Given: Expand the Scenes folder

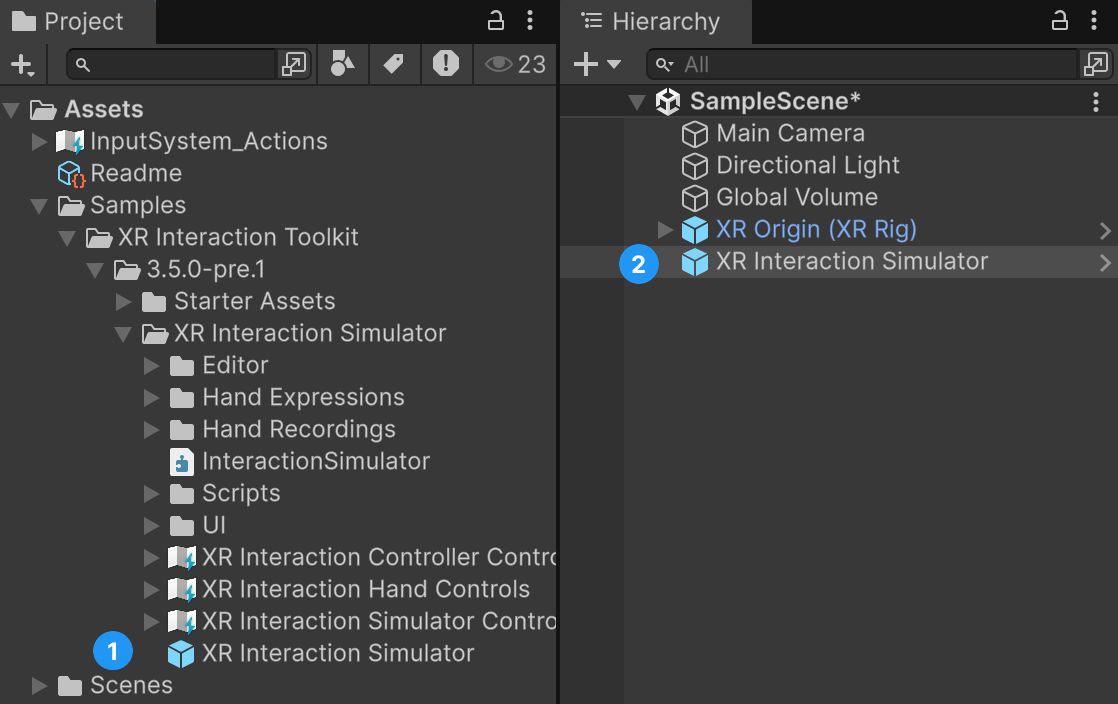Looking at the screenshot, I should [40, 686].
